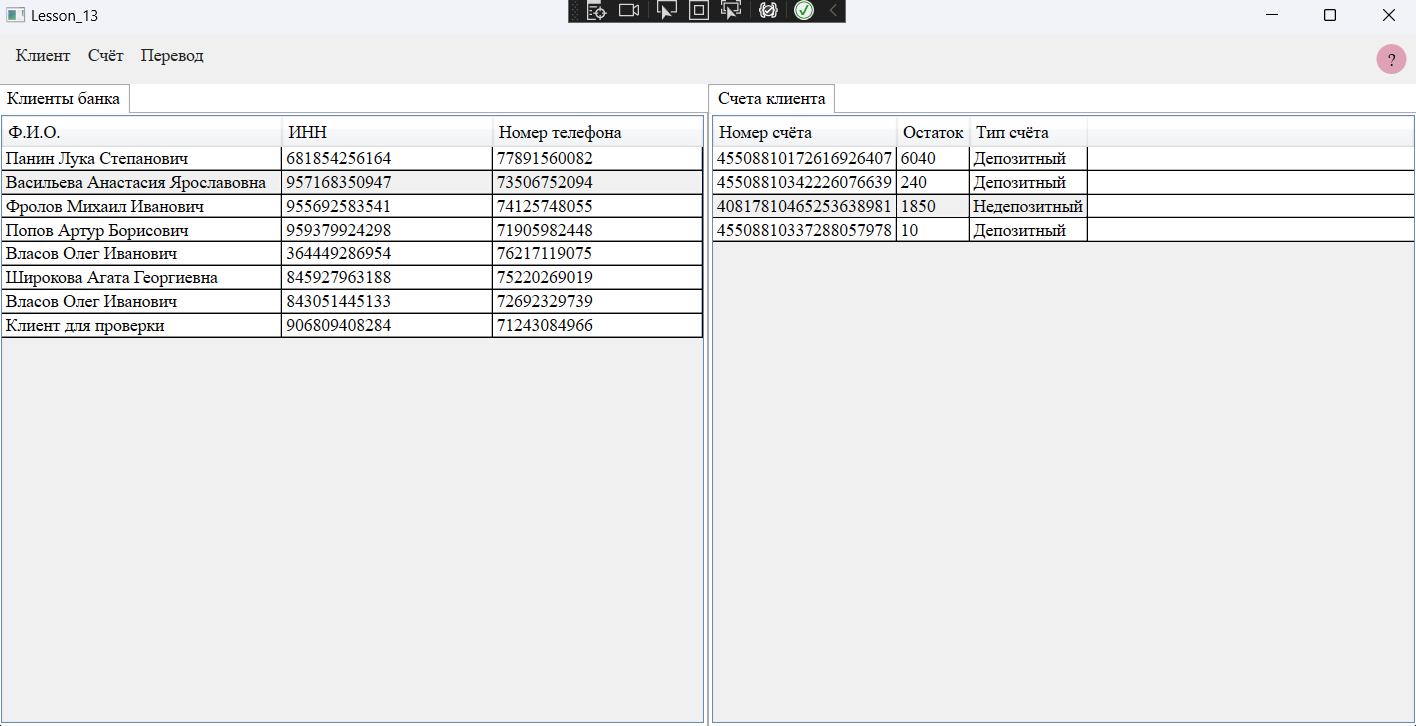
Task: Select the Клиент для проверки row
Action: [x=352, y=326]
